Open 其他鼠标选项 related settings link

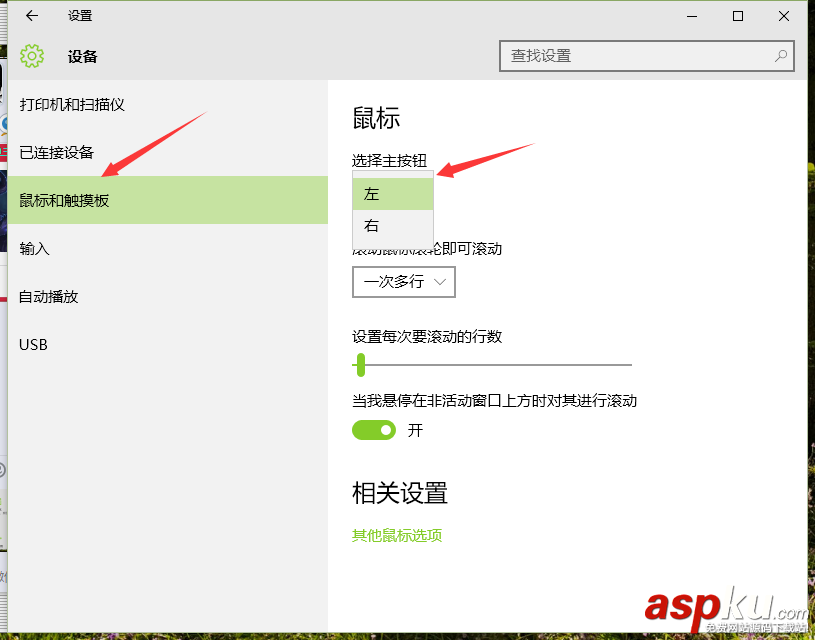[397, 535]
